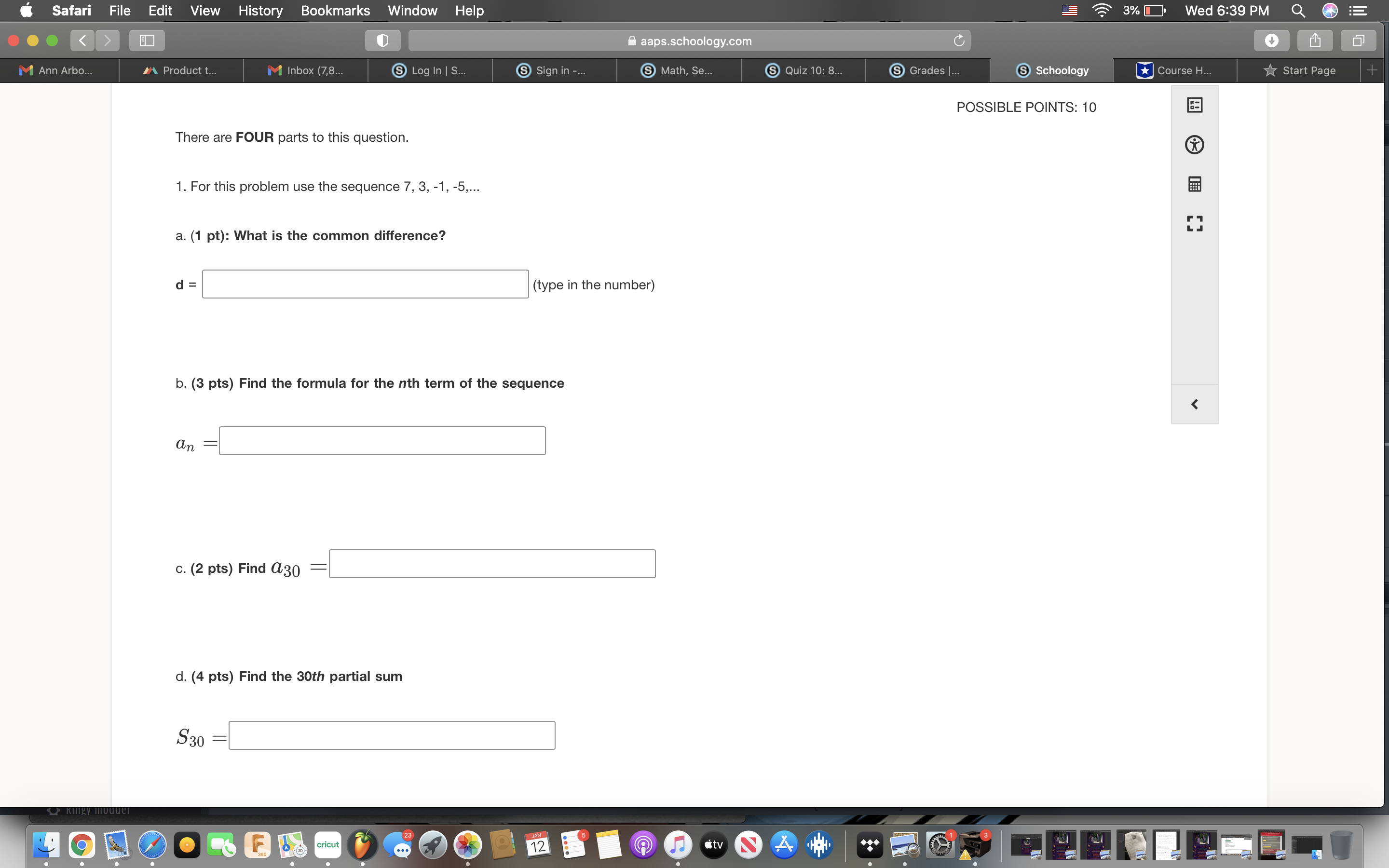Open the US flag input source menu
The height and width of the screenshot is (868, 1389).
1069,10
